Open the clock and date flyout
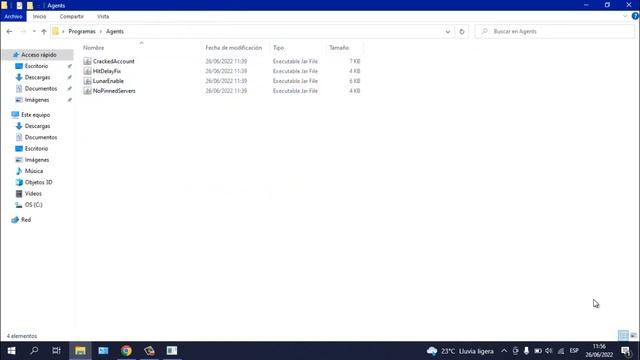640x360 pixels. click(x=599, y=351)
